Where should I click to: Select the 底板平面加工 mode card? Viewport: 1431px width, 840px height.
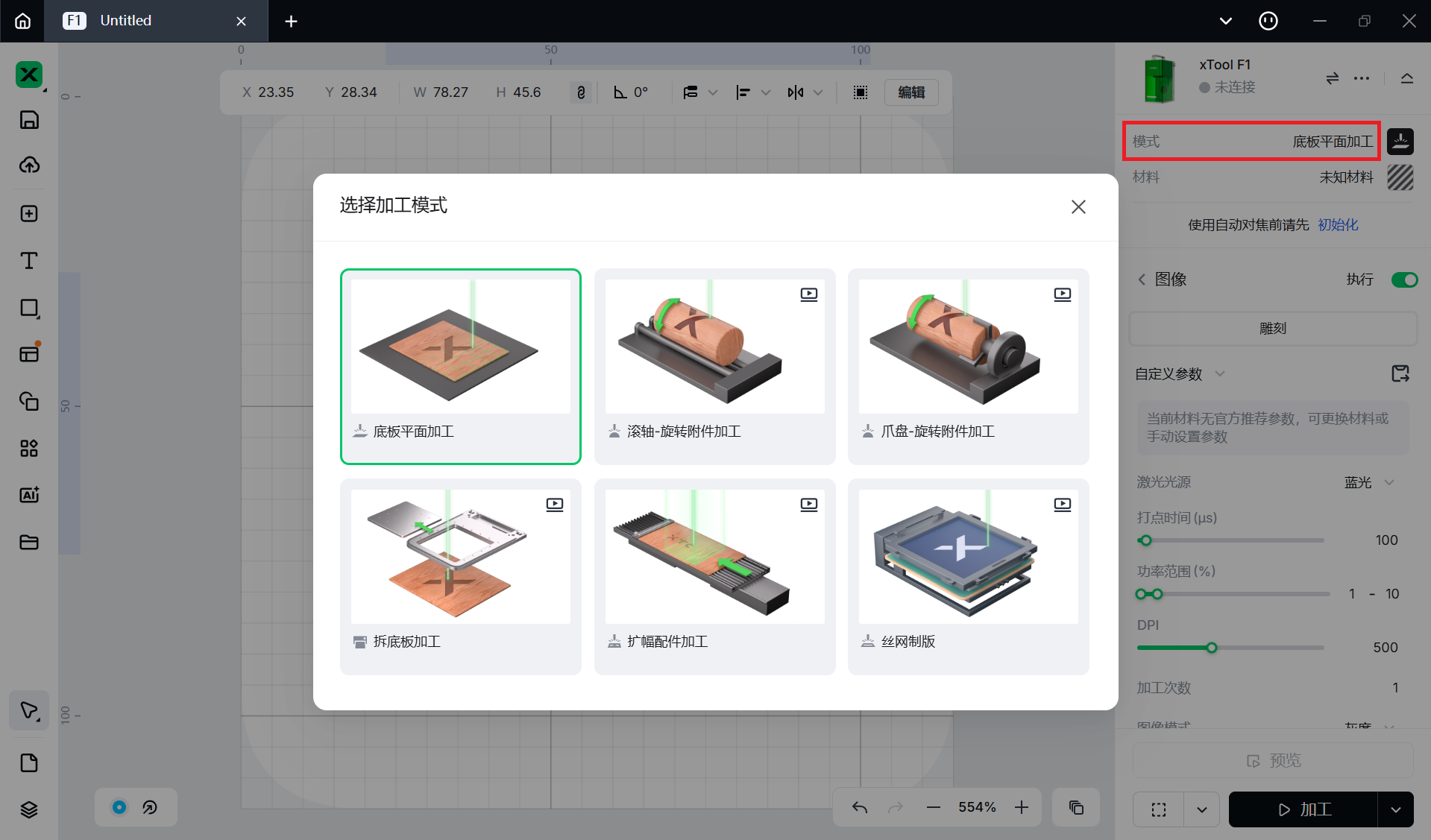460,366
